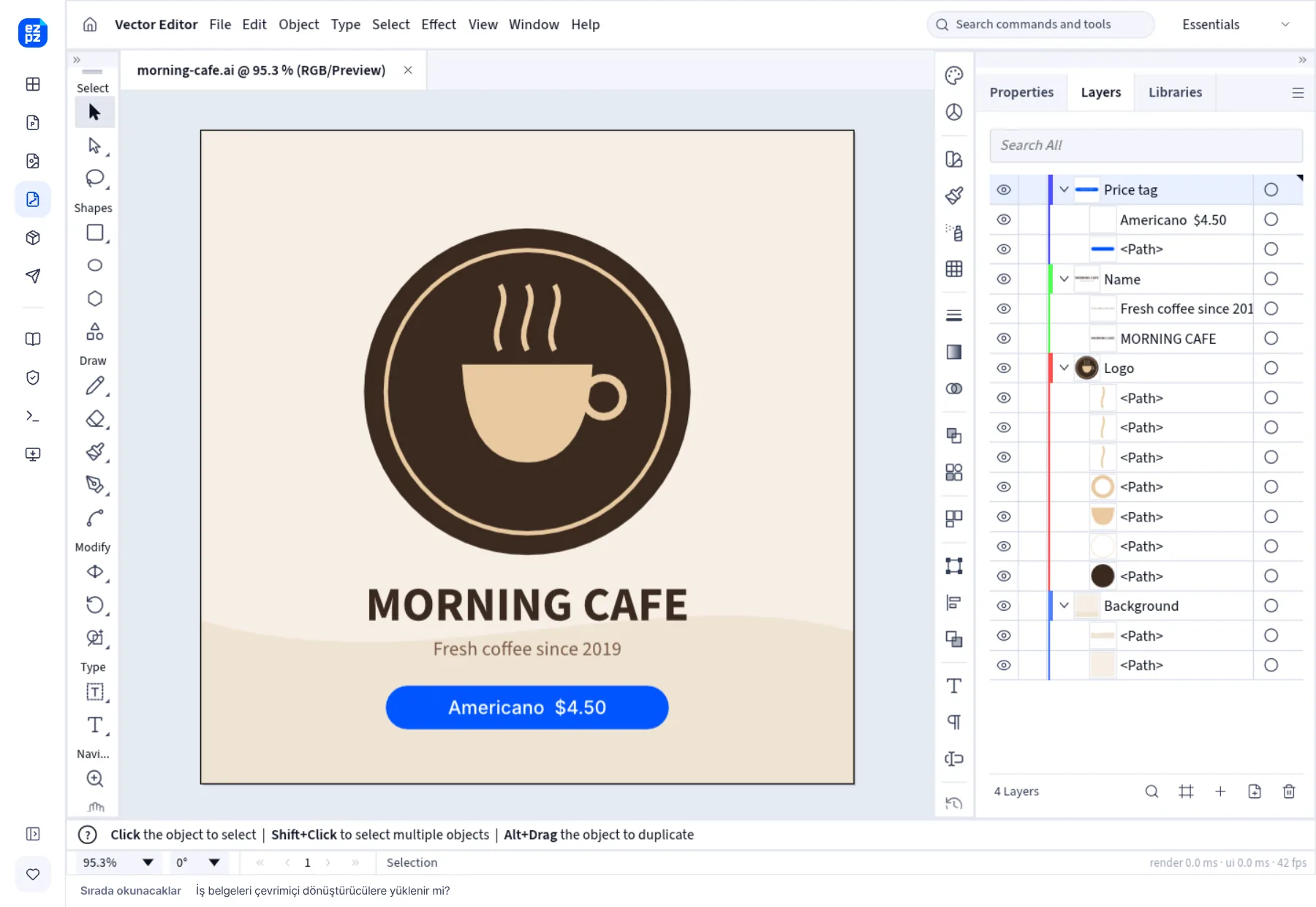Target the Logo layer circle
The image size is (1316, 907).
[x=1271, y=368]
